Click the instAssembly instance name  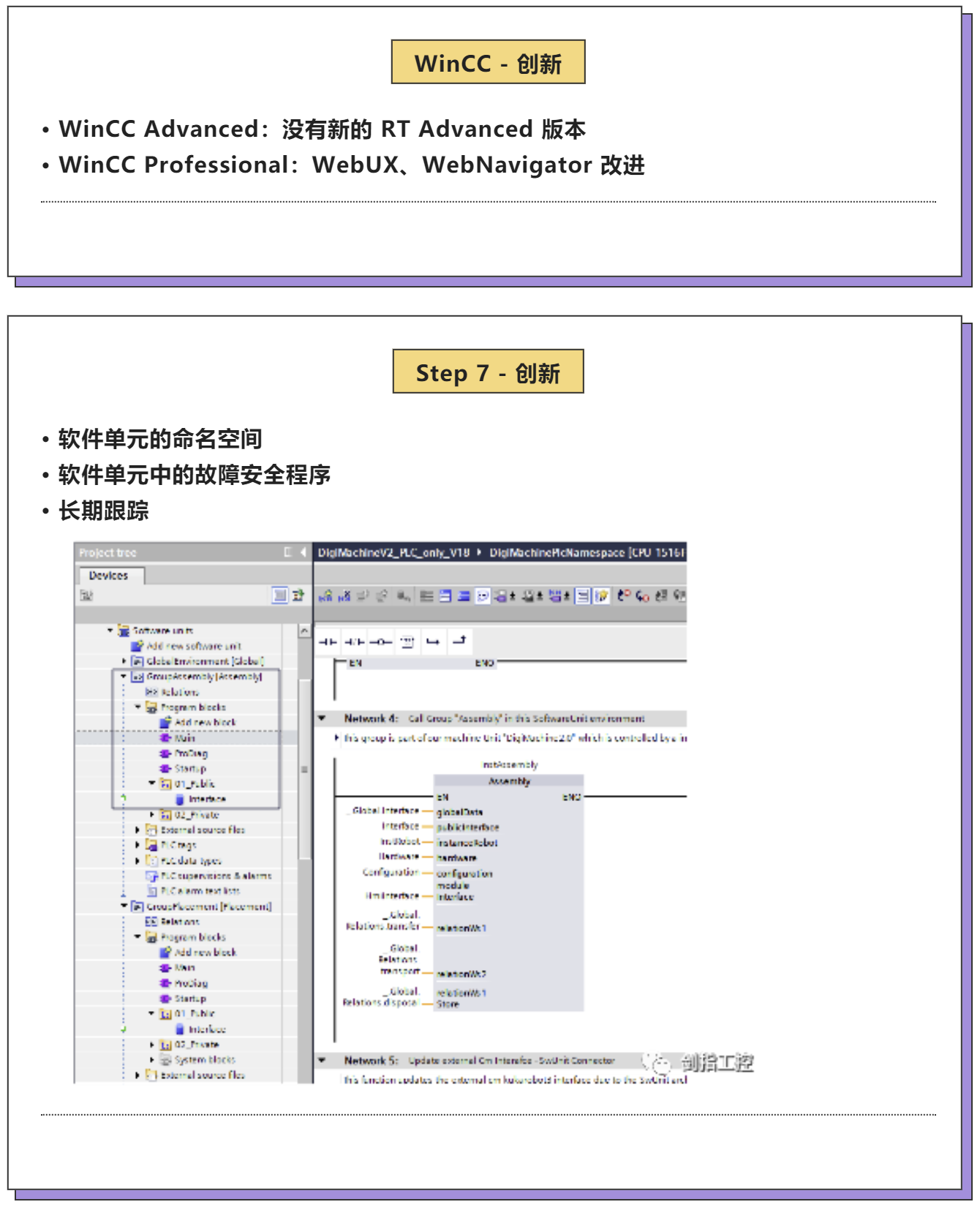[510, 764]
